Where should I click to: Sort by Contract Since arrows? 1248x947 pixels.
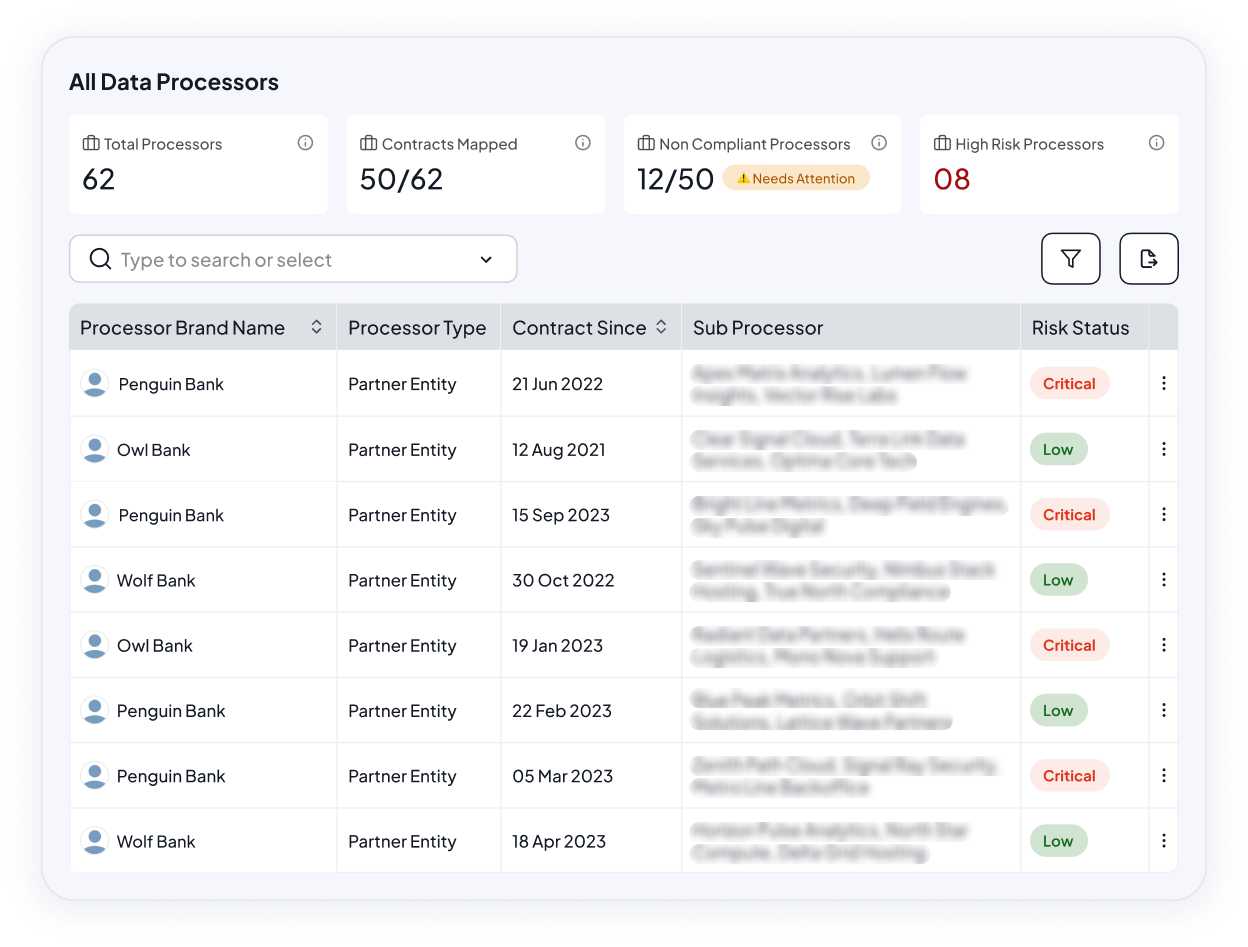(x=661, y=327)
